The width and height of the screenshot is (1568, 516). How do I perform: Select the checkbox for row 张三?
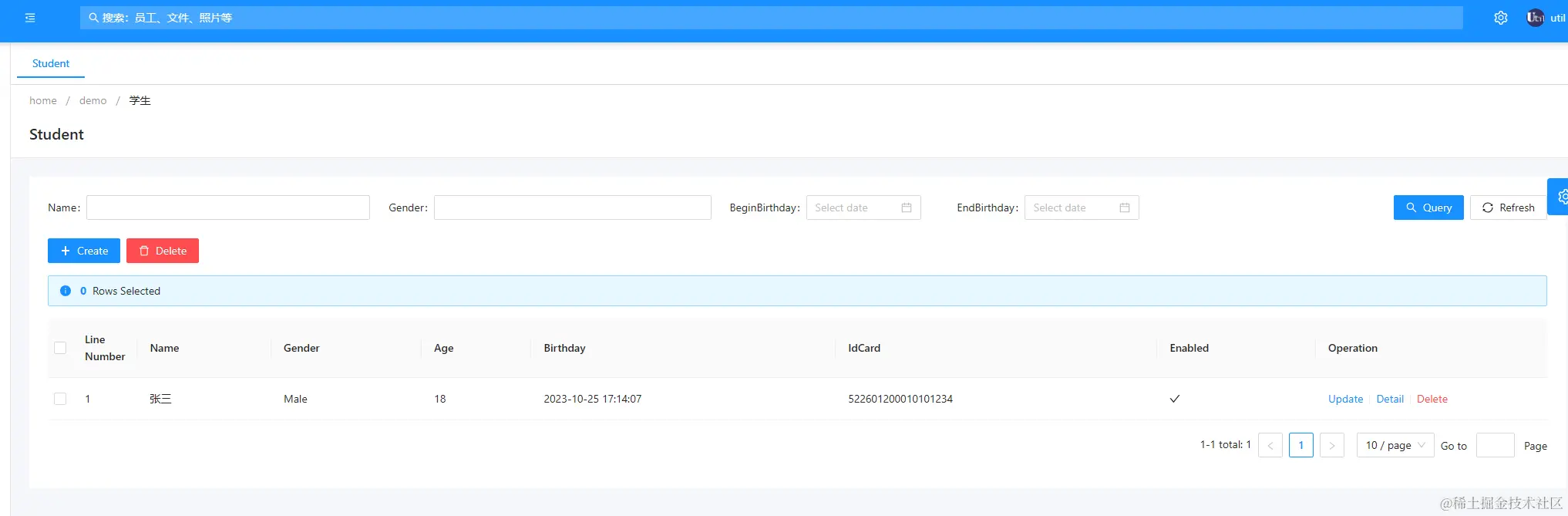point(60,399)
